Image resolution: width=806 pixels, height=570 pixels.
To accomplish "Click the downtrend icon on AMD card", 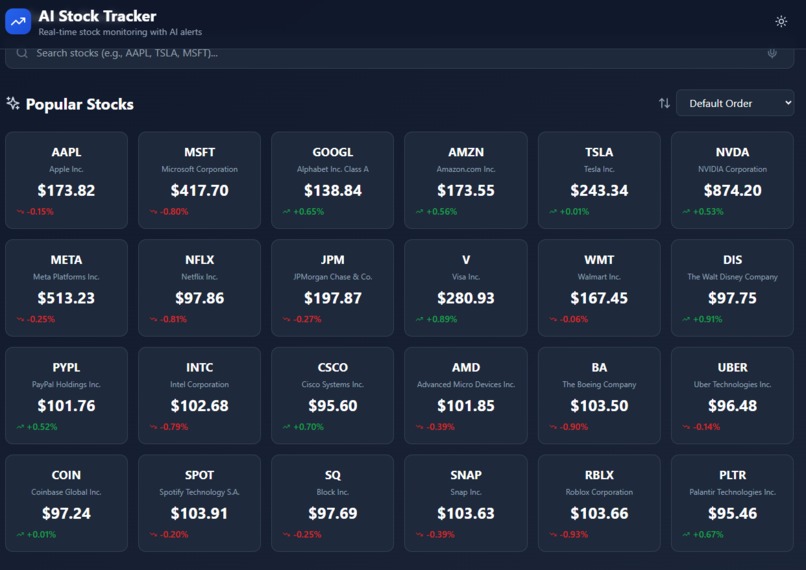I will point(419,427).
